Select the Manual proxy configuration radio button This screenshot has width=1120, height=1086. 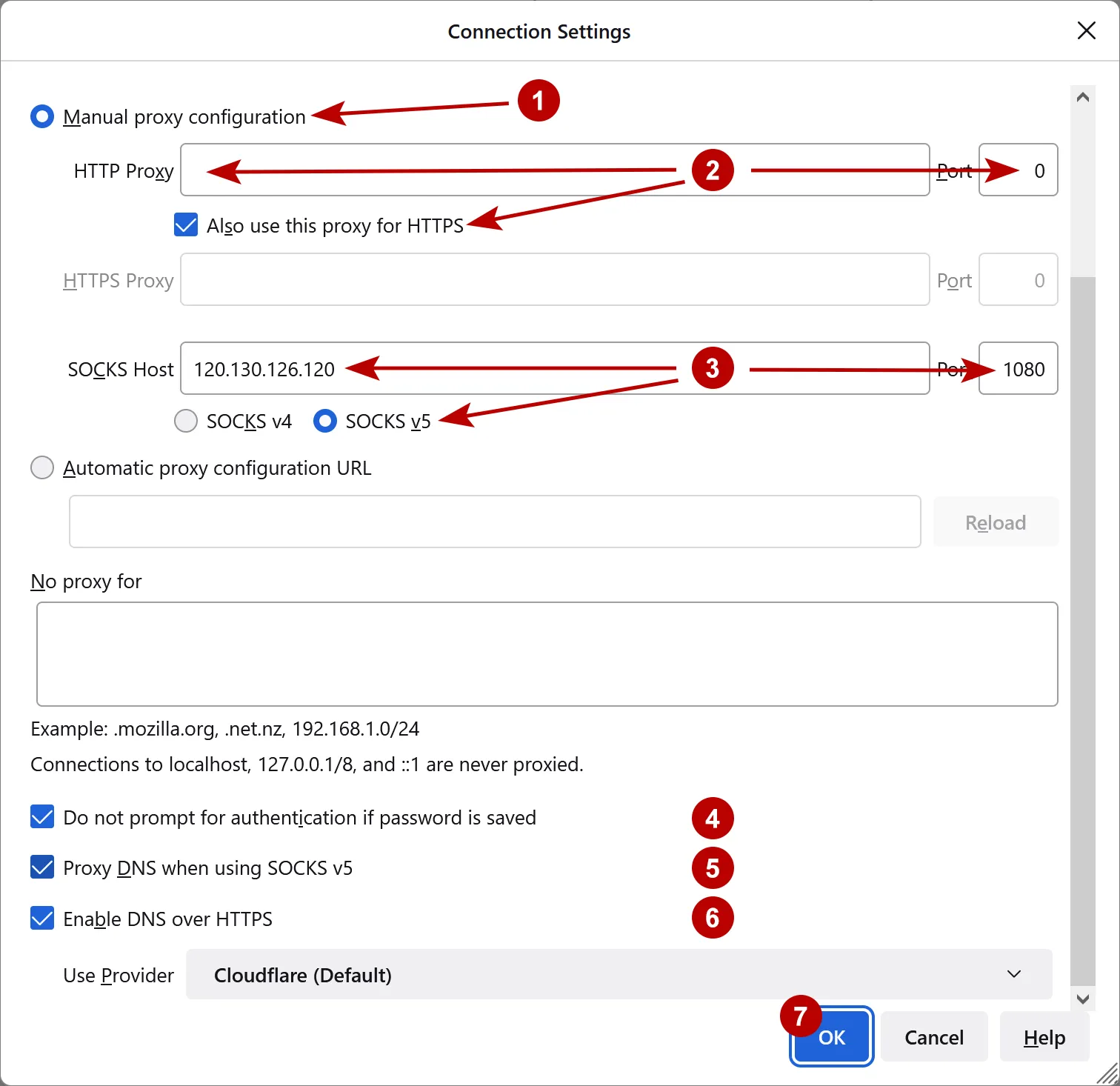(x=42, y=116)
